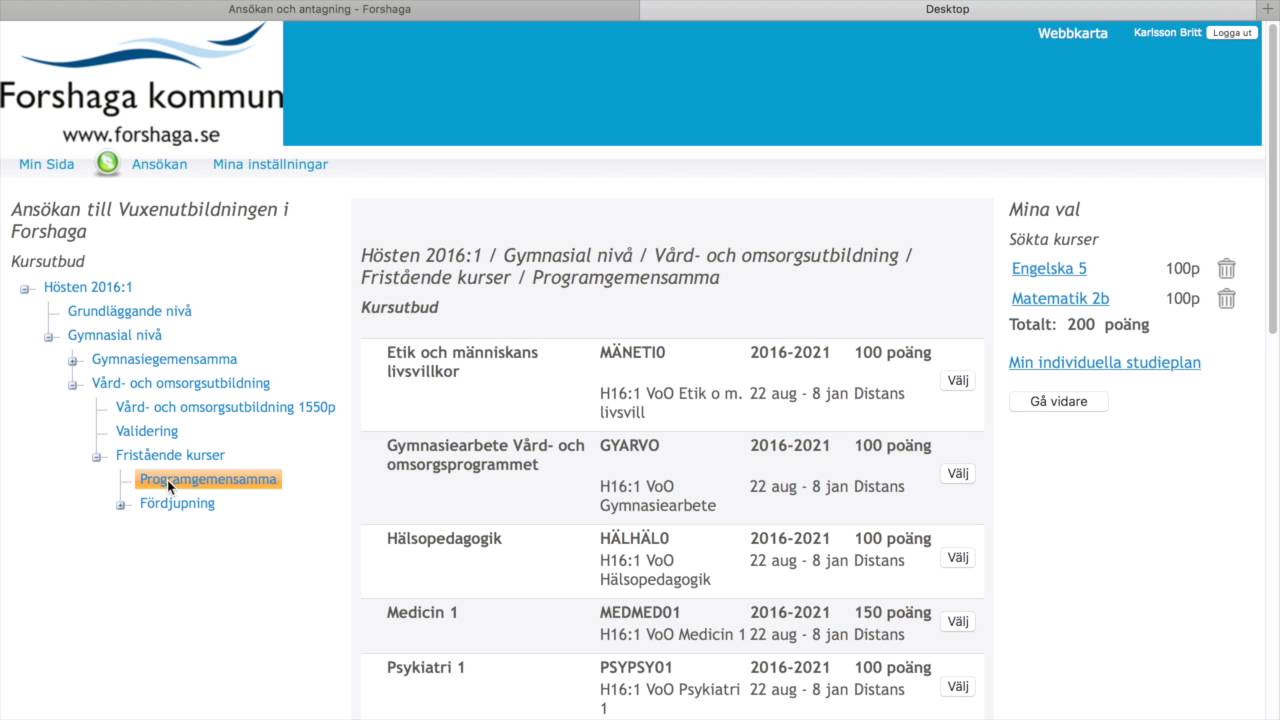Select Vård- och omsorgsutbildning tree label

point(181,383)
